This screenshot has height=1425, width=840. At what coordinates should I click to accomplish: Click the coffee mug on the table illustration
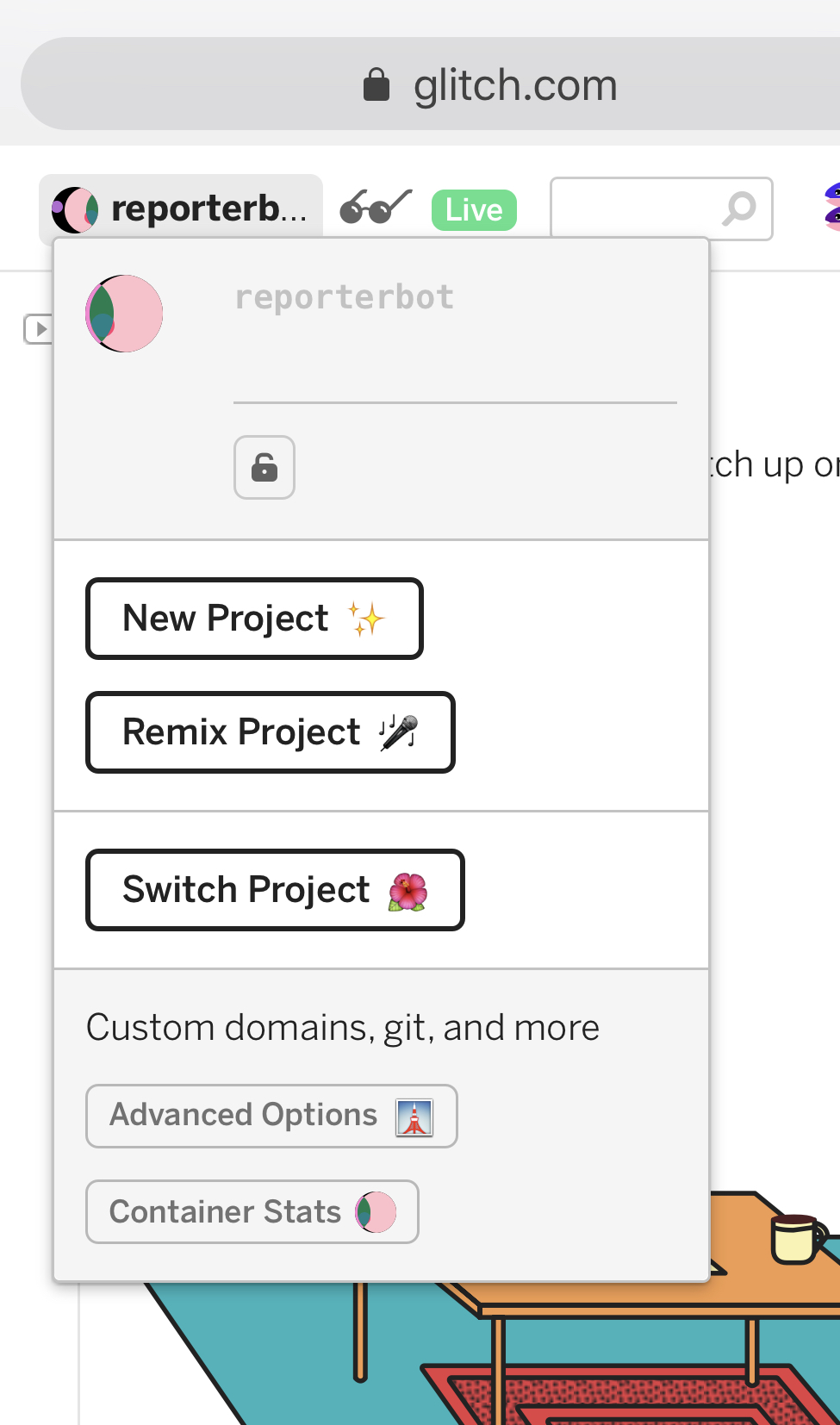(798, 1239)
